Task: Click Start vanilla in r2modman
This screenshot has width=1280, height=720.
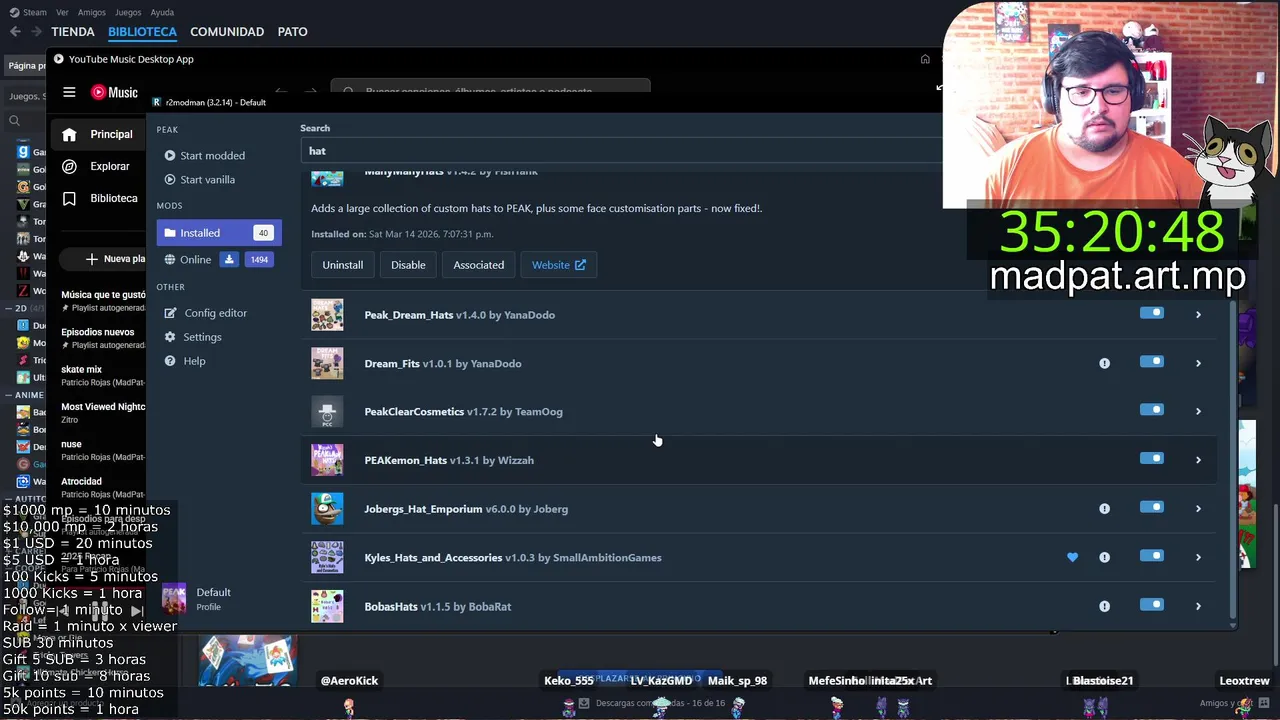Action: [200, 179]
